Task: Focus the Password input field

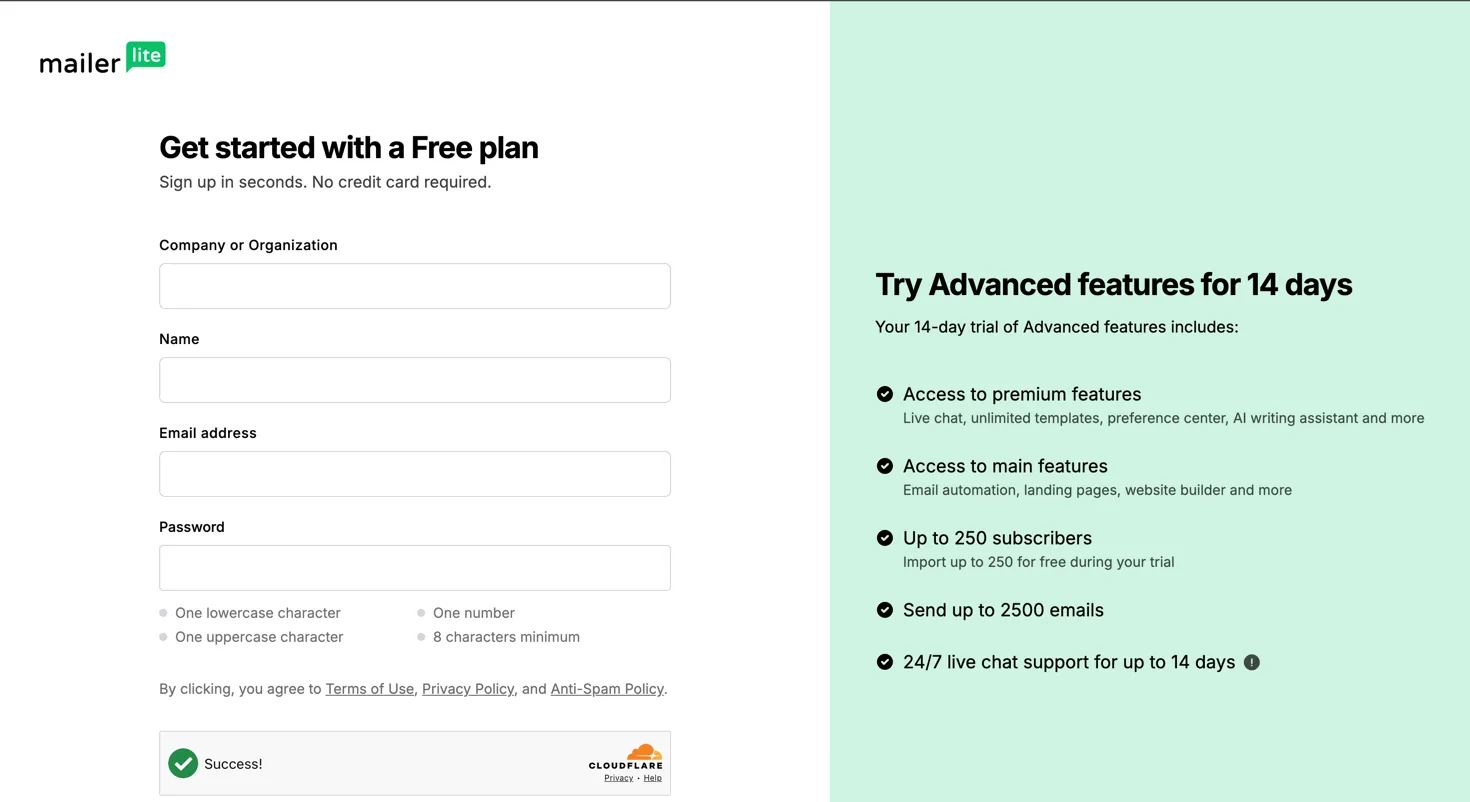Action: 415,568
